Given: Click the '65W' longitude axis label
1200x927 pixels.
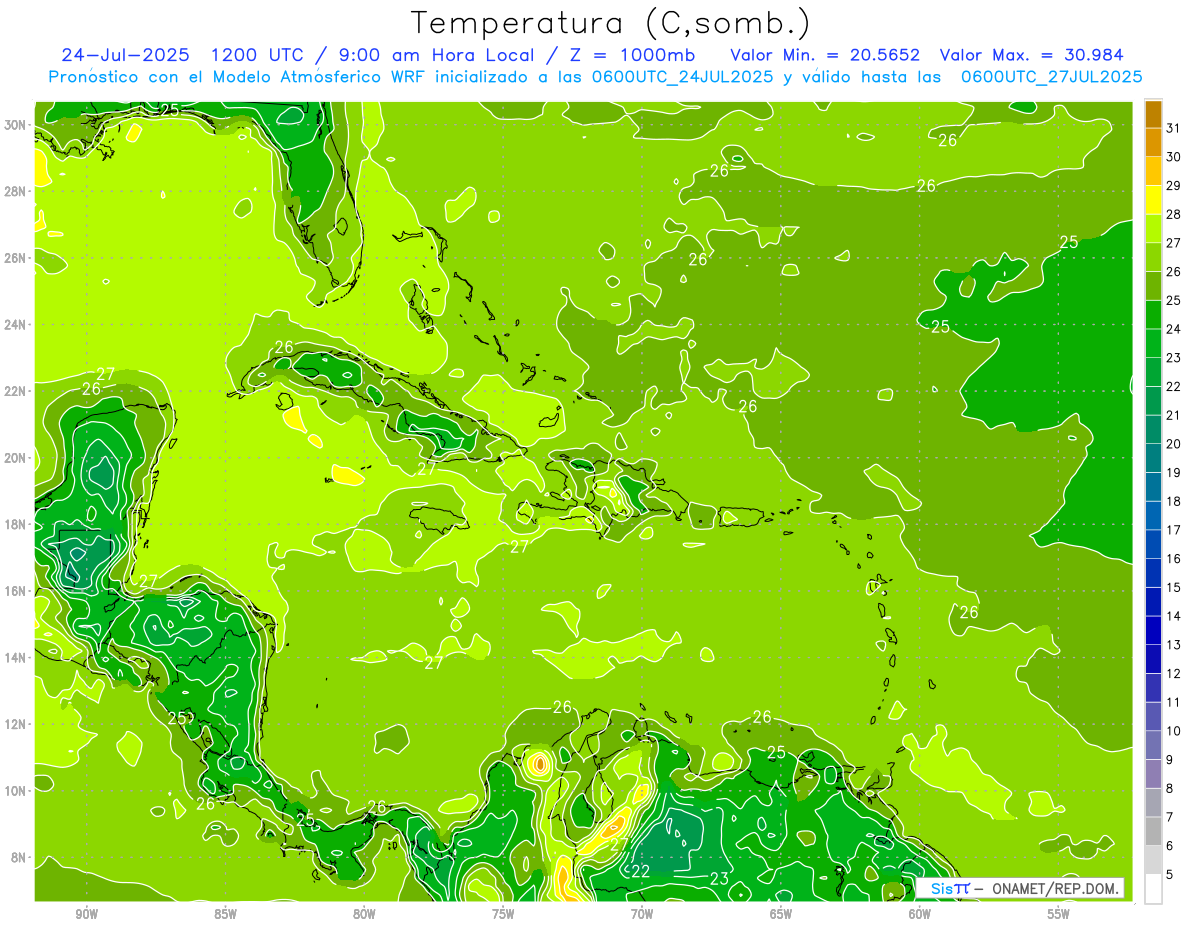Looking at the screenshot, I should (781, 914).
